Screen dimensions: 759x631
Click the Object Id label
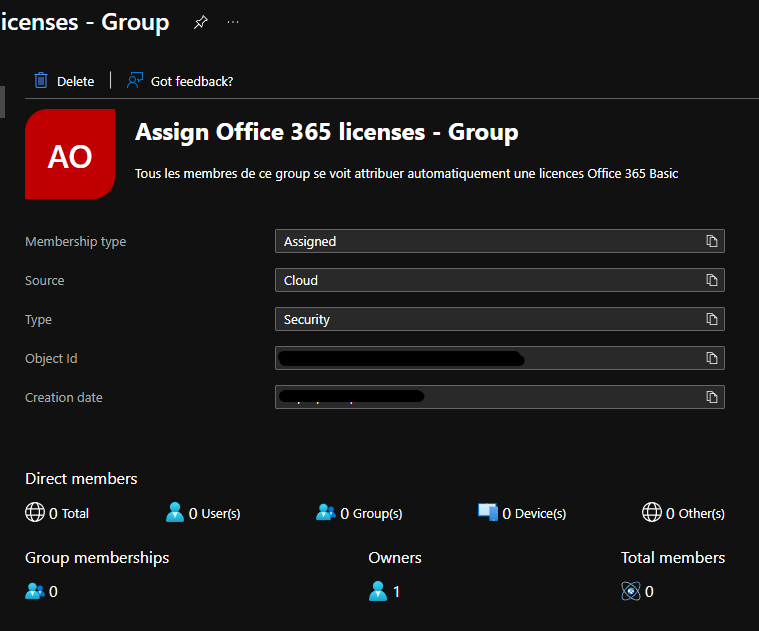point(51,359)
